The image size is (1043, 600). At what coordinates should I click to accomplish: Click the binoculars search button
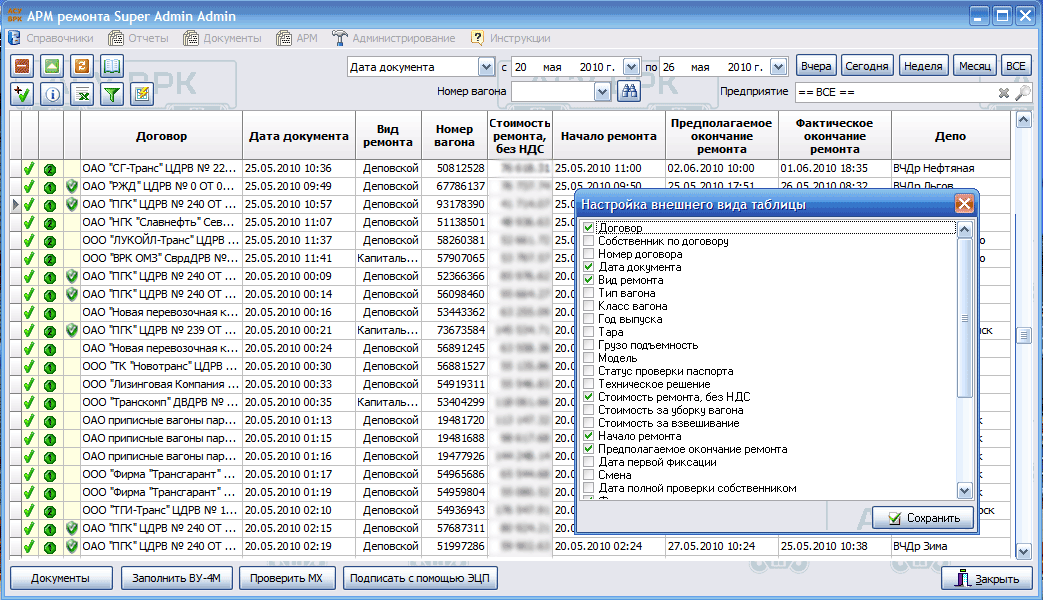point(629,91)
